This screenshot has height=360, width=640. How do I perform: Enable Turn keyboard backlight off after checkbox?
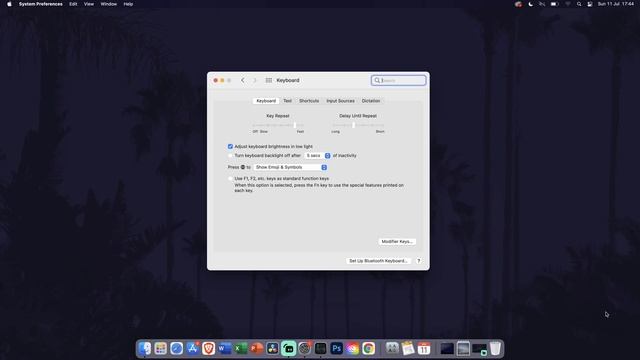pyautogui.click(x=230, y=156)
